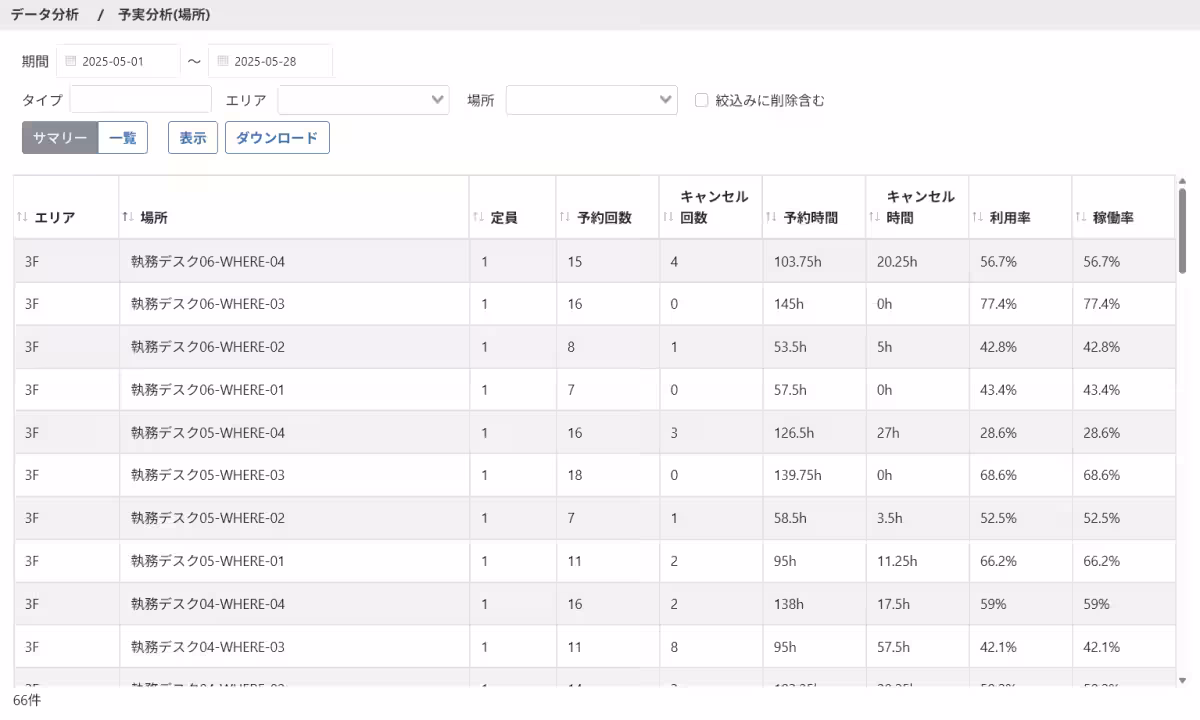Image resolution: width=1200 pixels, height=720 pixels.
Task: Sort by 稼働率 column icon
Action: click(1080, 218)
